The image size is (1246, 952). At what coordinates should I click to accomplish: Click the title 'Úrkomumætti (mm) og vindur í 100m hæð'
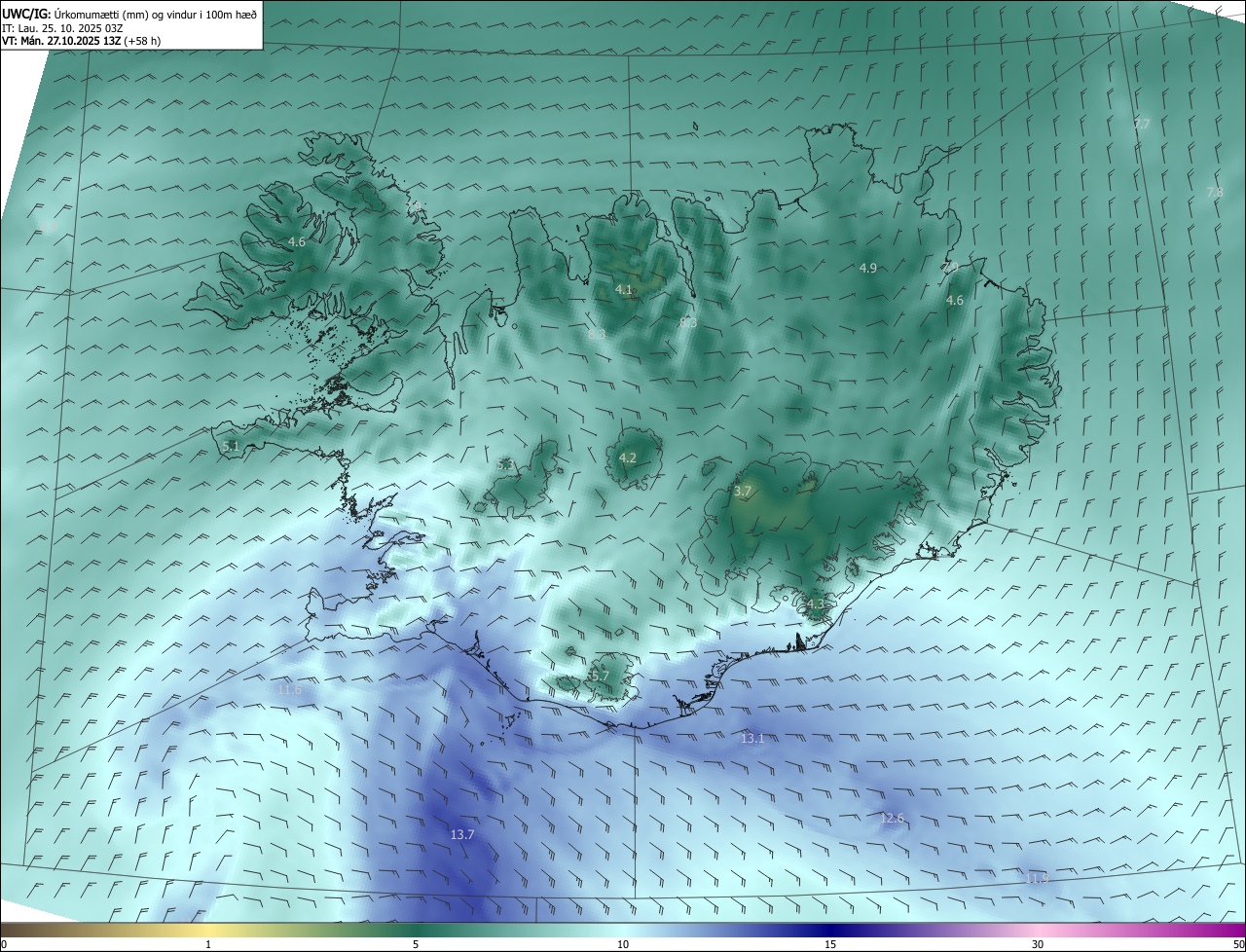click(158, 14)
